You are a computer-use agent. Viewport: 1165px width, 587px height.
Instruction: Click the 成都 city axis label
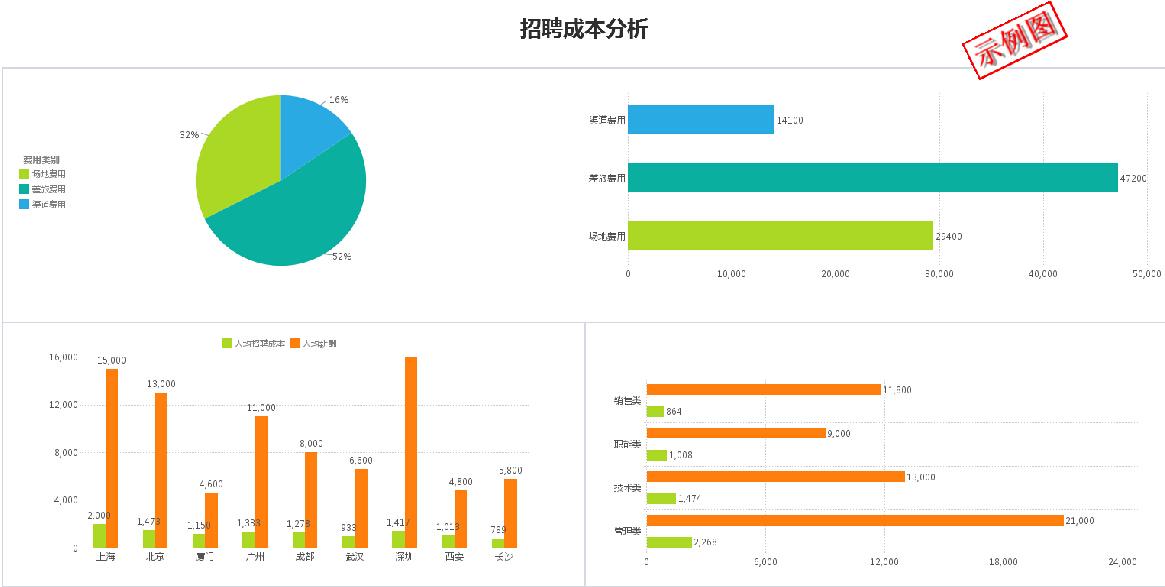pyautogui.click(x=305, y=557)
